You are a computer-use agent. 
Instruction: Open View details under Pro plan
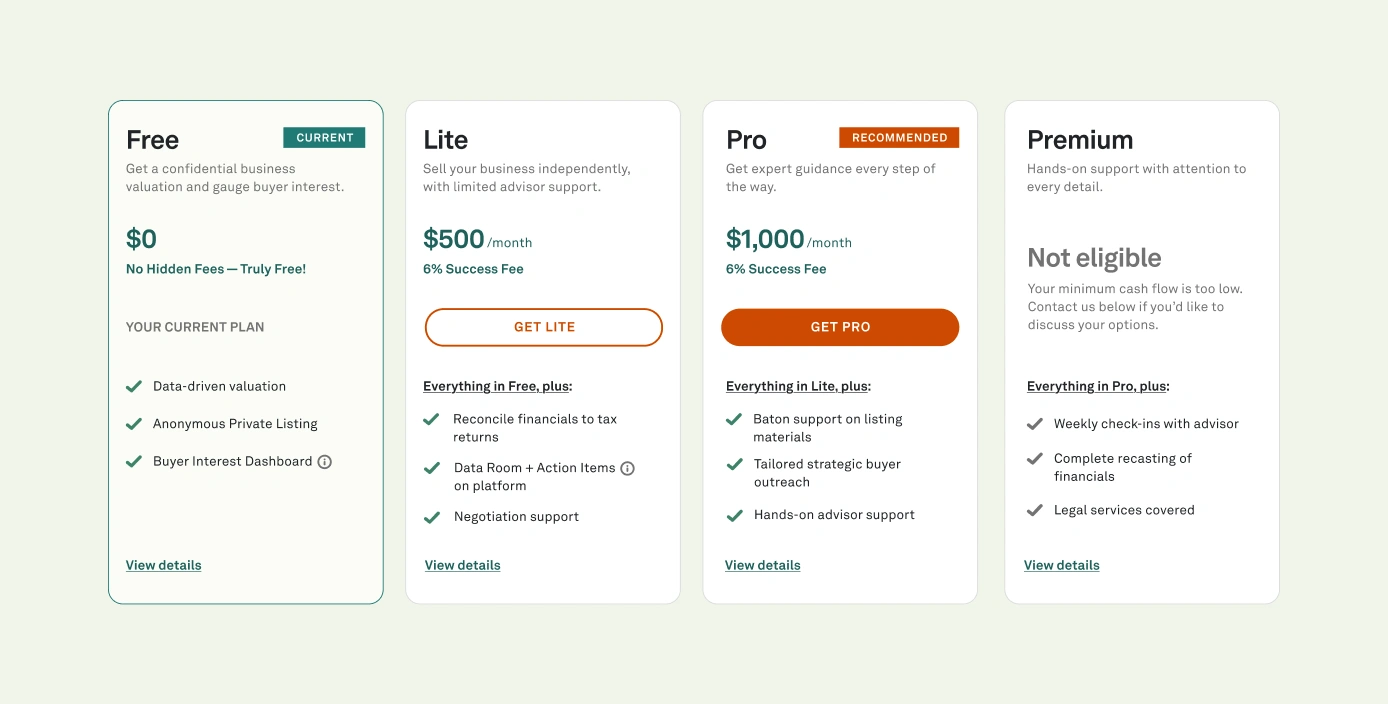763,565
